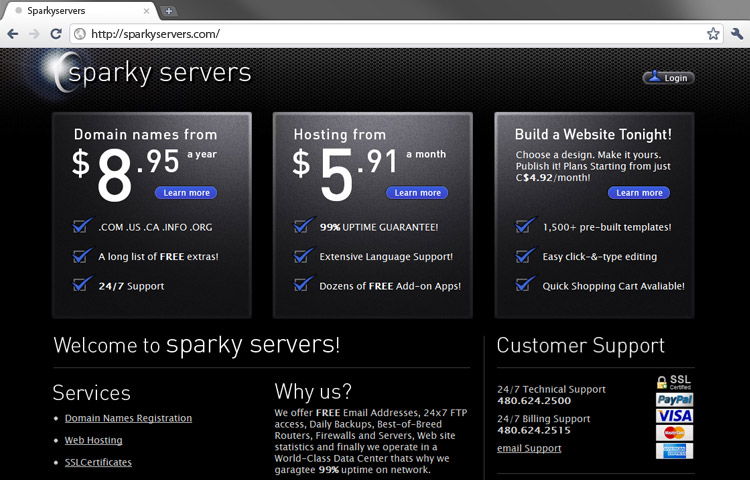Reload the page with refresh icon
Viewport: 750px width, 480px height.
coord(56,34)
